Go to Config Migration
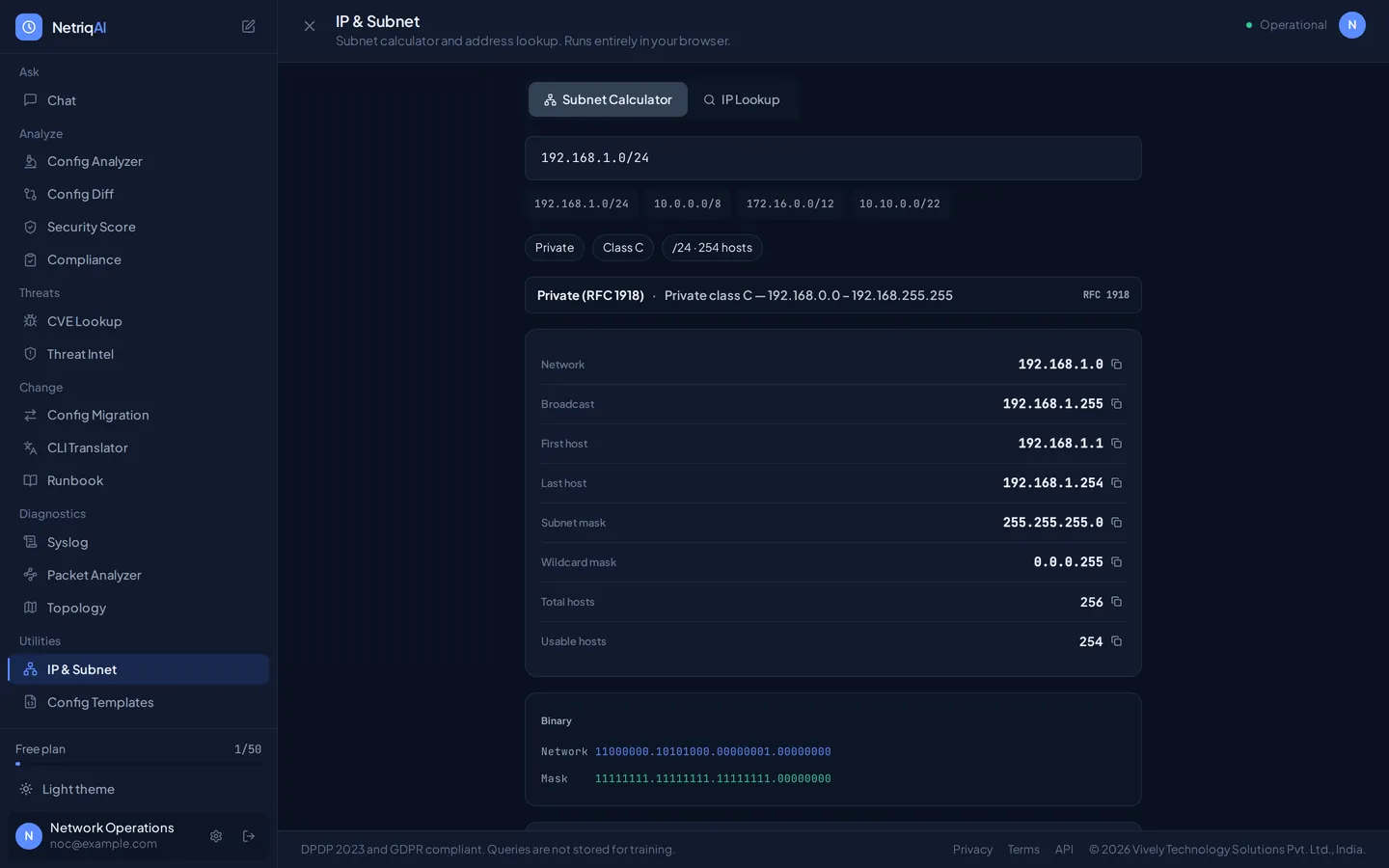This screenshot has width=1389, height=868. [138, 415]
